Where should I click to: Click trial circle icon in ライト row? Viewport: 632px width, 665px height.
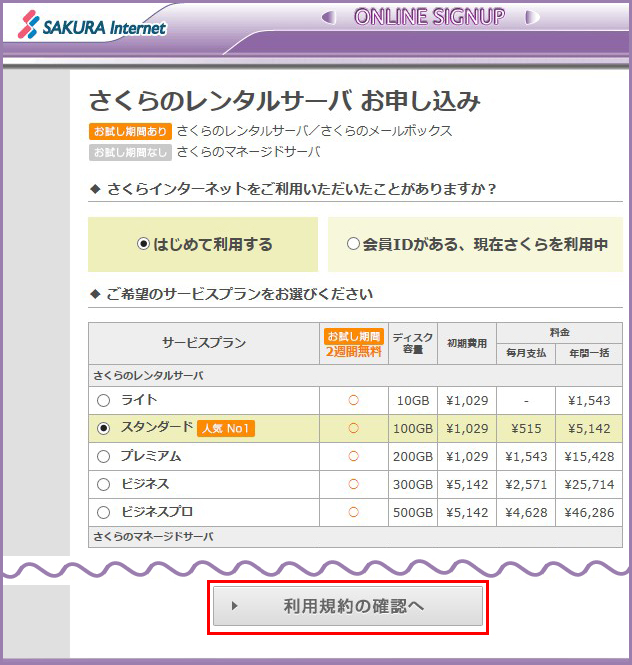353,401
